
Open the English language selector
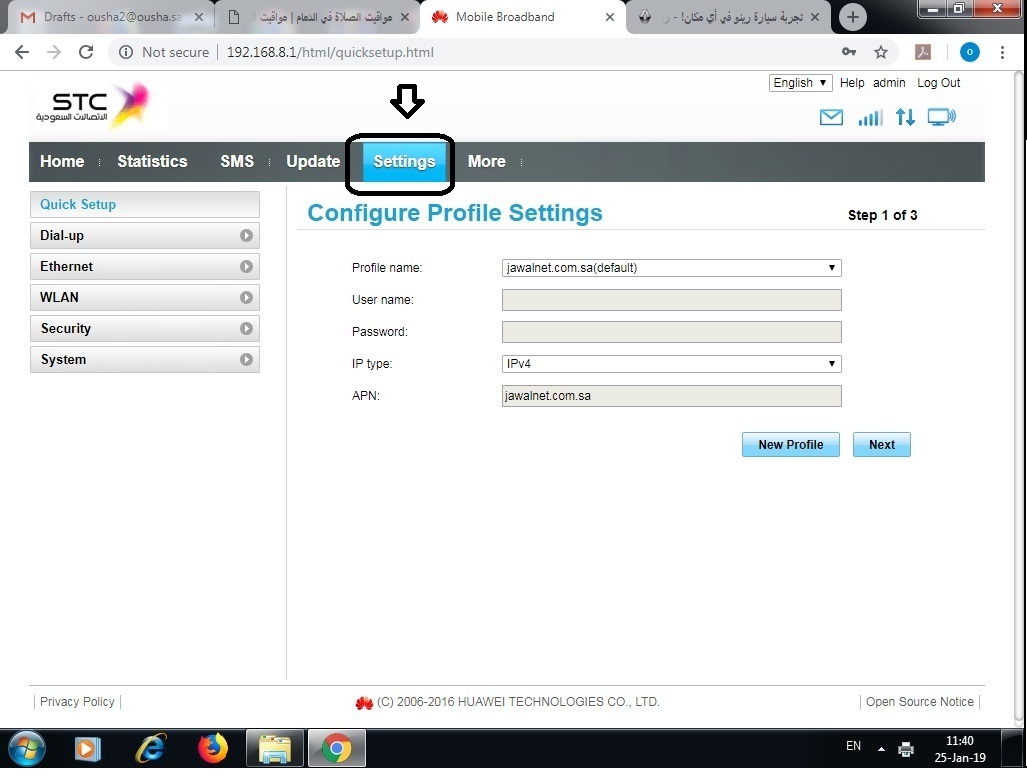click(x=800, y=83)
